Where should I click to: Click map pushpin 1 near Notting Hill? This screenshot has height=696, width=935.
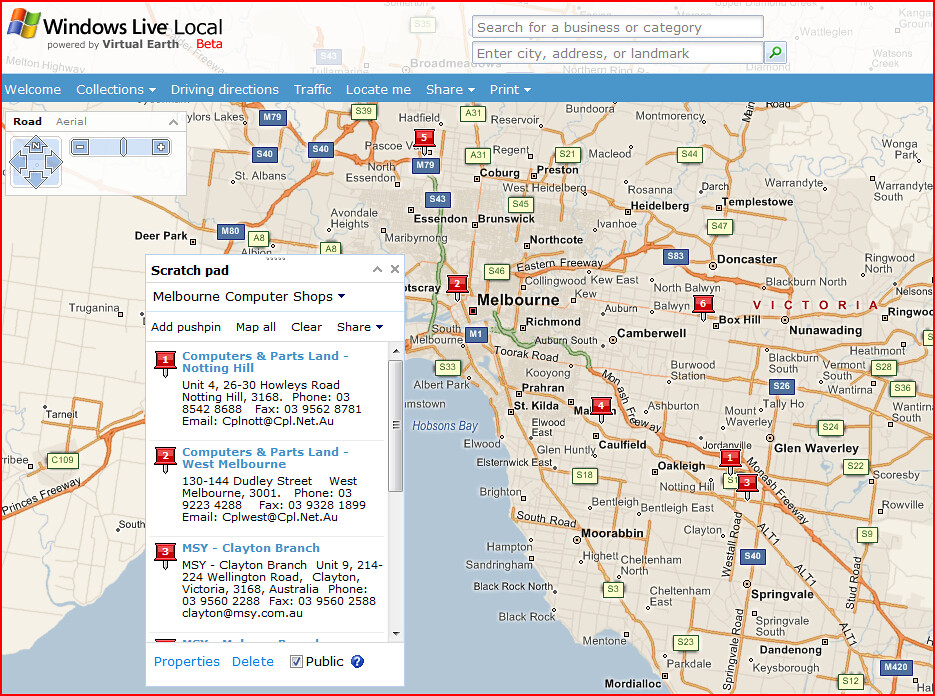tap(730, 462)
